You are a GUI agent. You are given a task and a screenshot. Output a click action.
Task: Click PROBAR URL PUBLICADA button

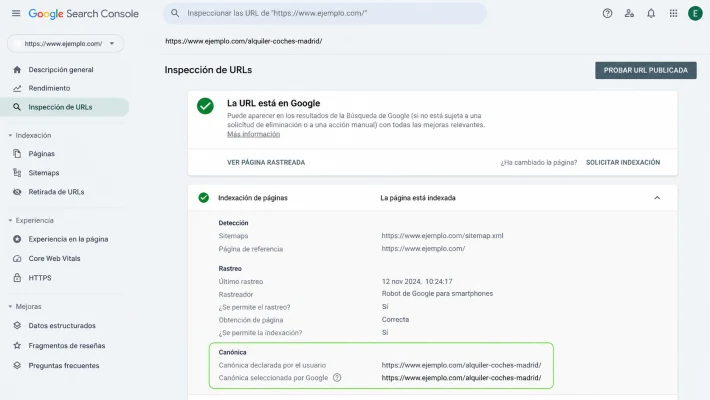(x=646, y=70)
